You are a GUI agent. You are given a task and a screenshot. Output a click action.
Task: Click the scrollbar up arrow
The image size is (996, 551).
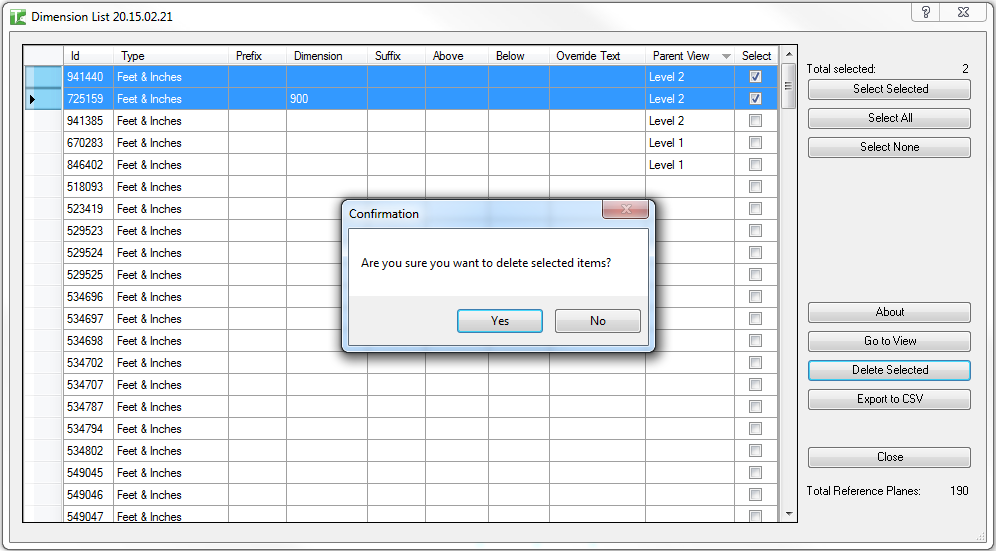click(x=789, y=55)
